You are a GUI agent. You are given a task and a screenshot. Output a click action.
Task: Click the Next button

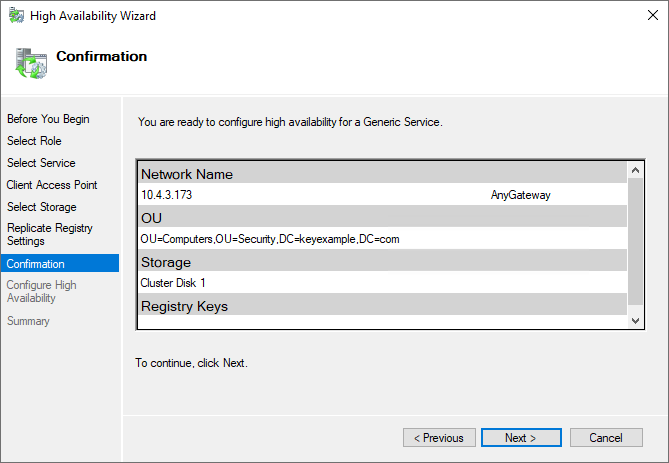(x=520, y=438)
